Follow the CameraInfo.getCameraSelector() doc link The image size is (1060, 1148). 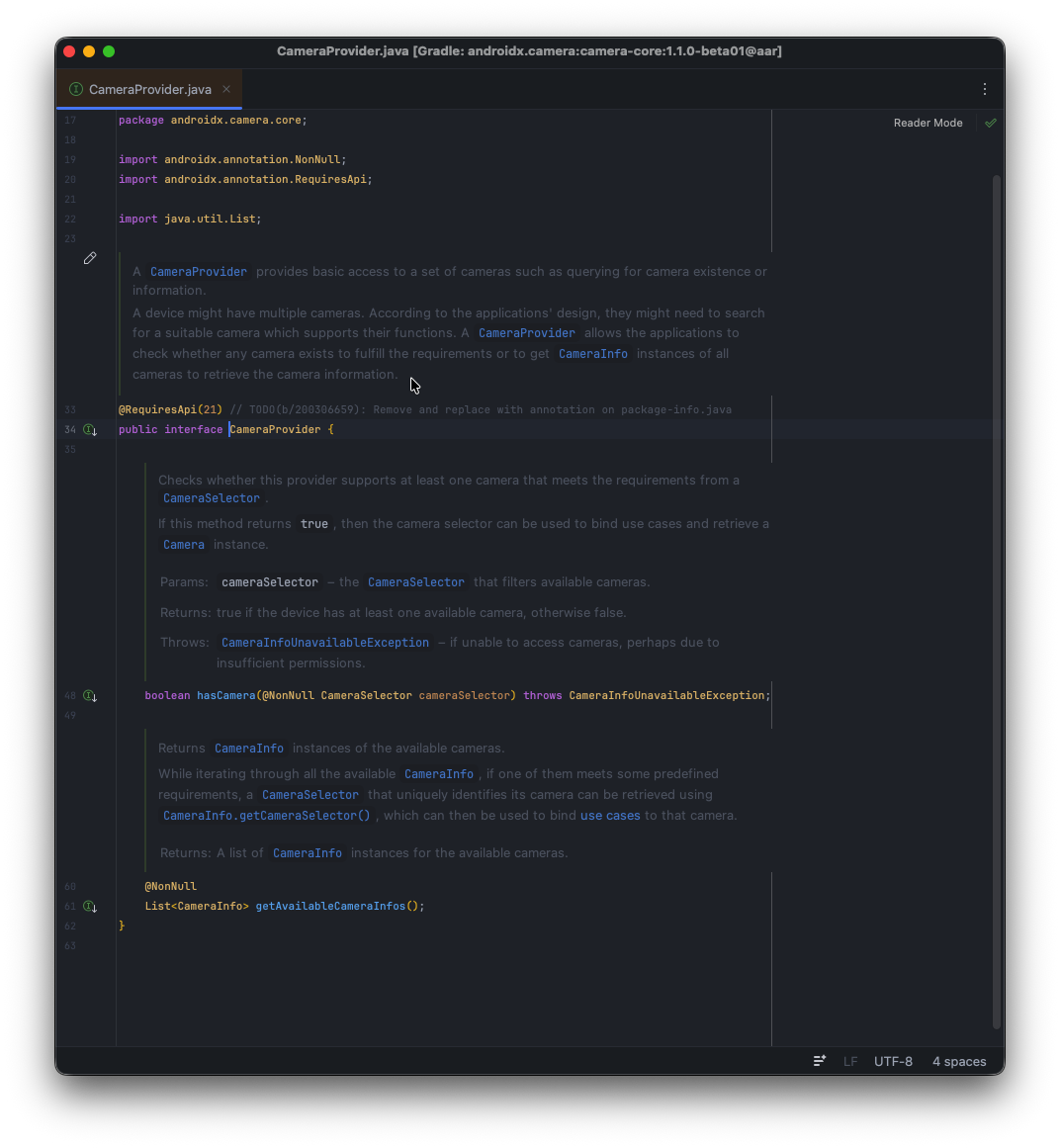266,816
